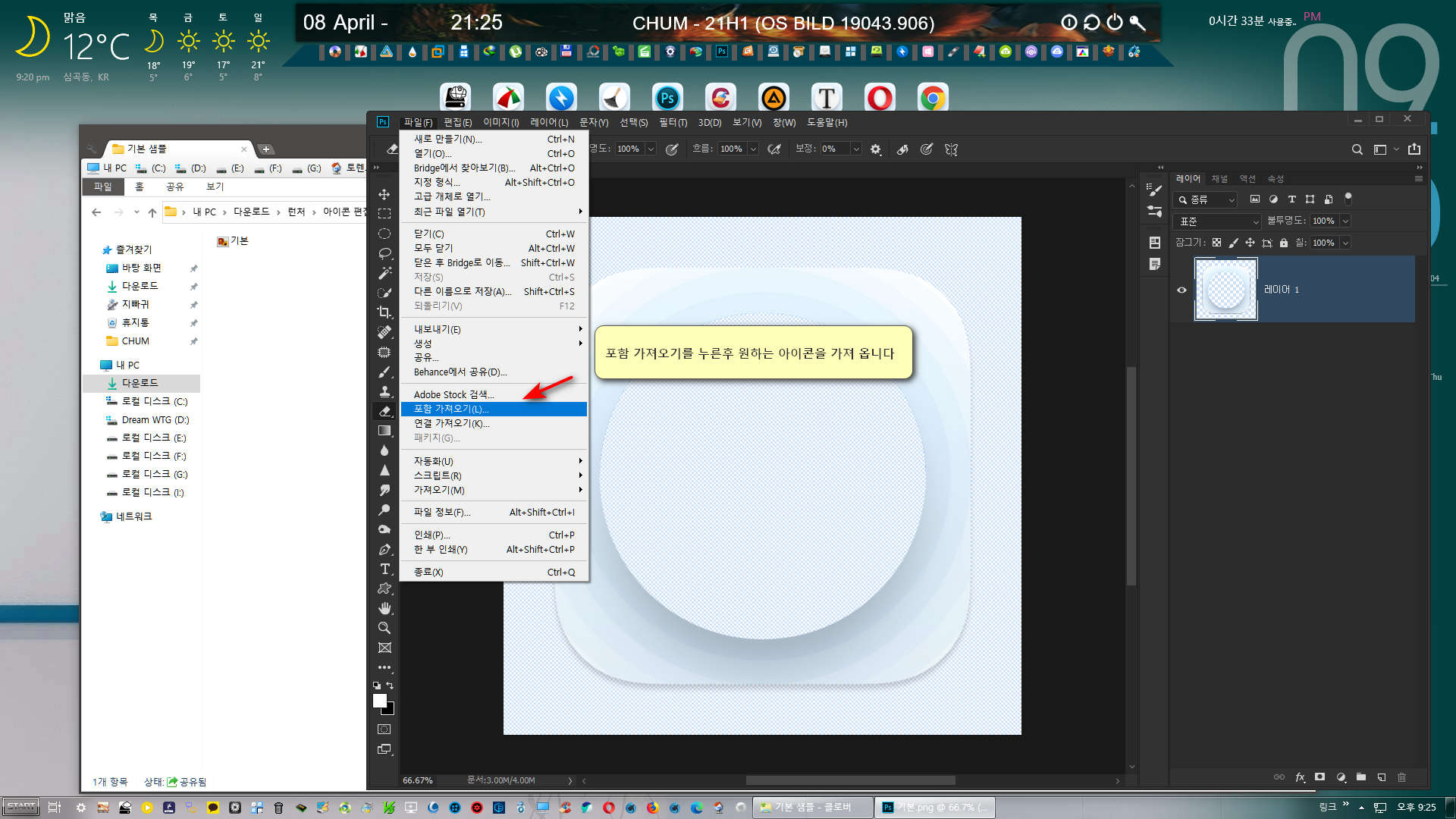Toggle lock all padlock icon
The height and width of the screenshot is (819, 1456).
[x=1284, y=243]
